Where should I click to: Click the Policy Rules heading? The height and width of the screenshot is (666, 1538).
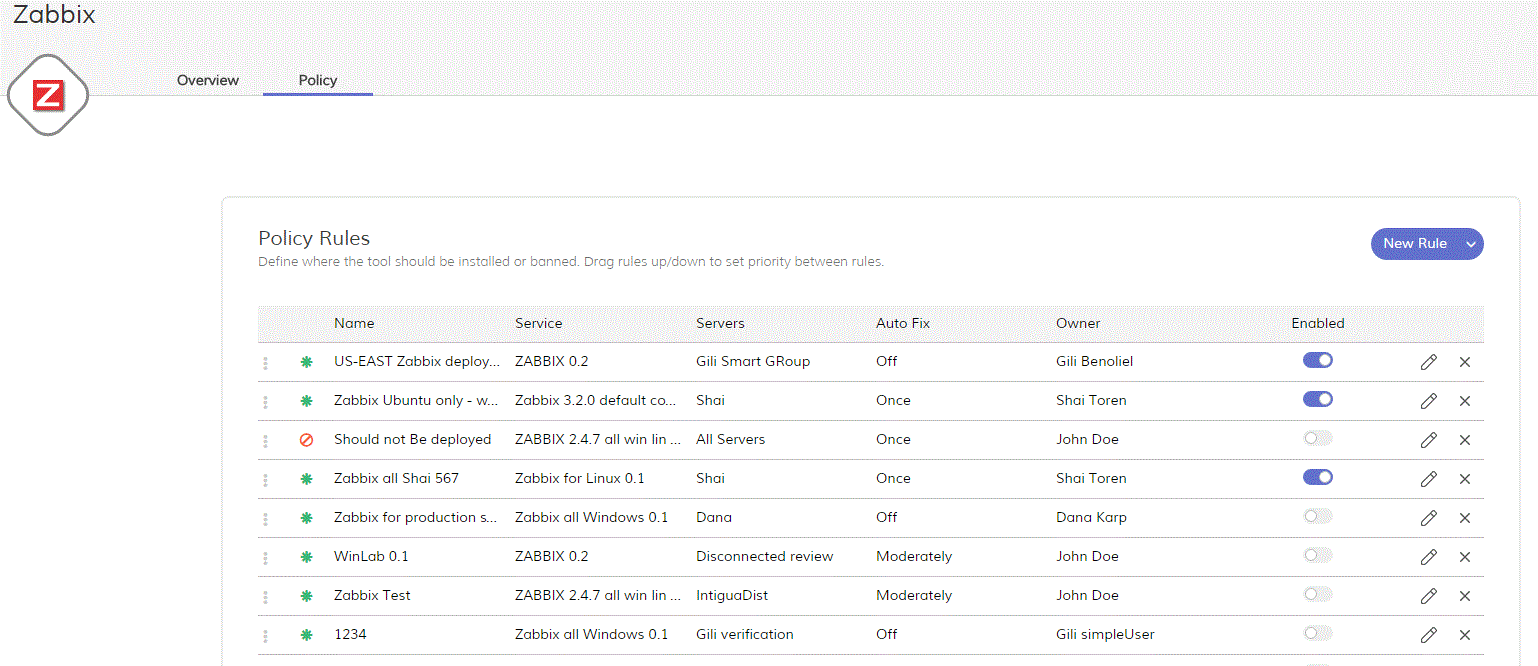click(314, 238)
